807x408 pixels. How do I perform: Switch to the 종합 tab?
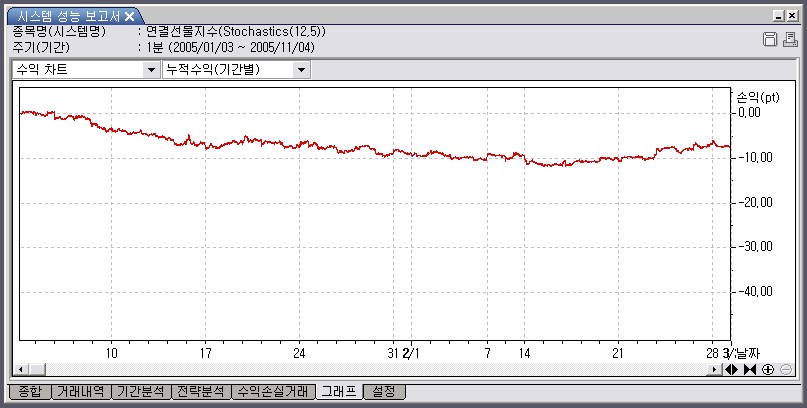29,391
